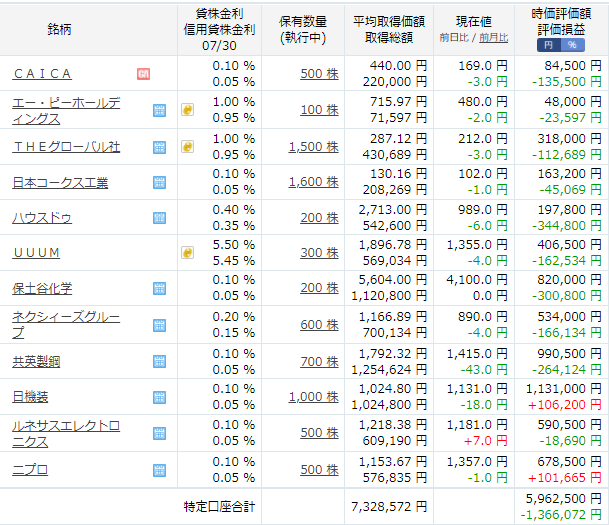Click the 1,000 株 holding link
Screen dimensions: 609x525
pyautogui.click(x=313, y=397)
